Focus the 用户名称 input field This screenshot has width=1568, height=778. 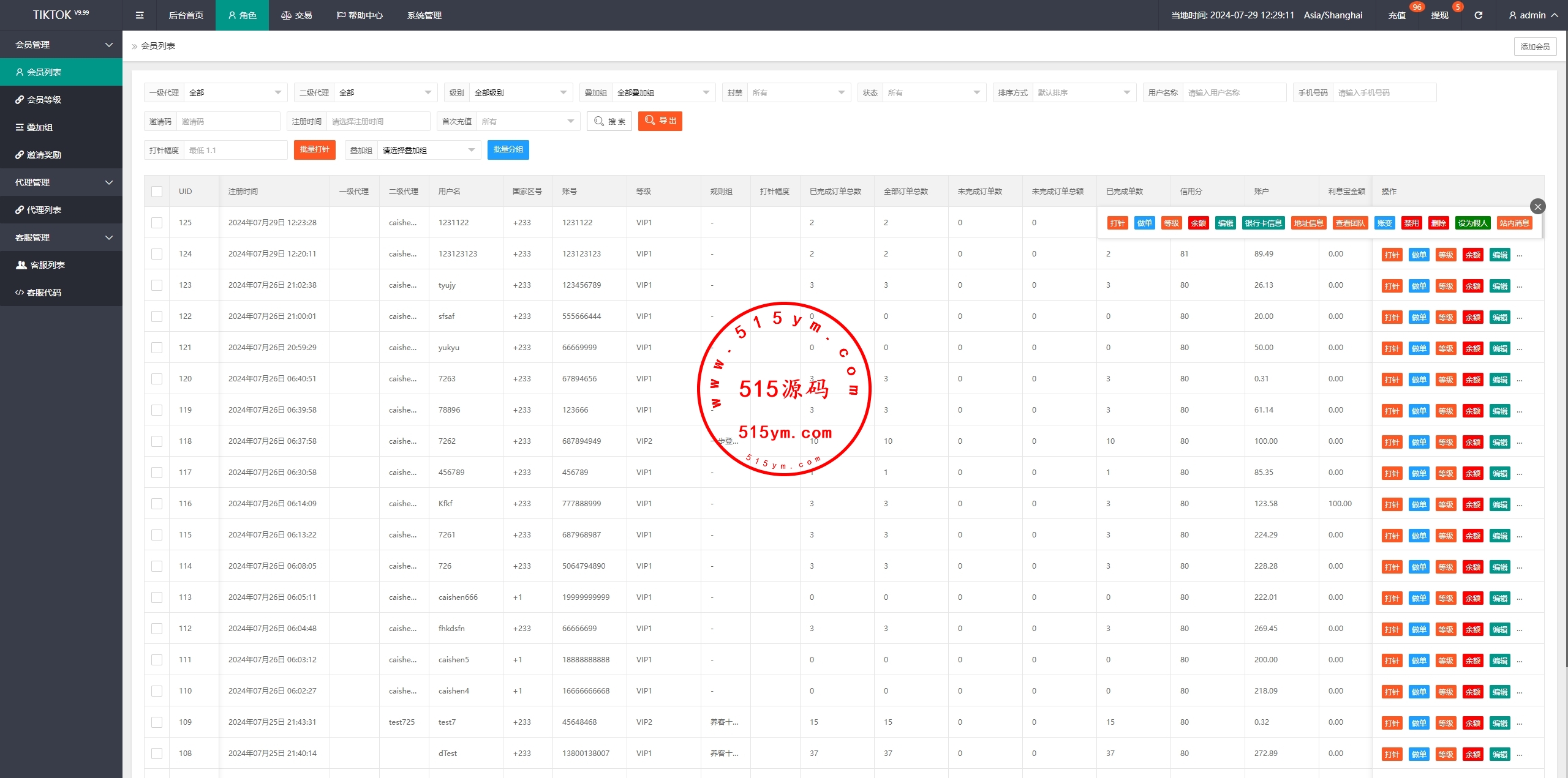[x=1234, y=92]
